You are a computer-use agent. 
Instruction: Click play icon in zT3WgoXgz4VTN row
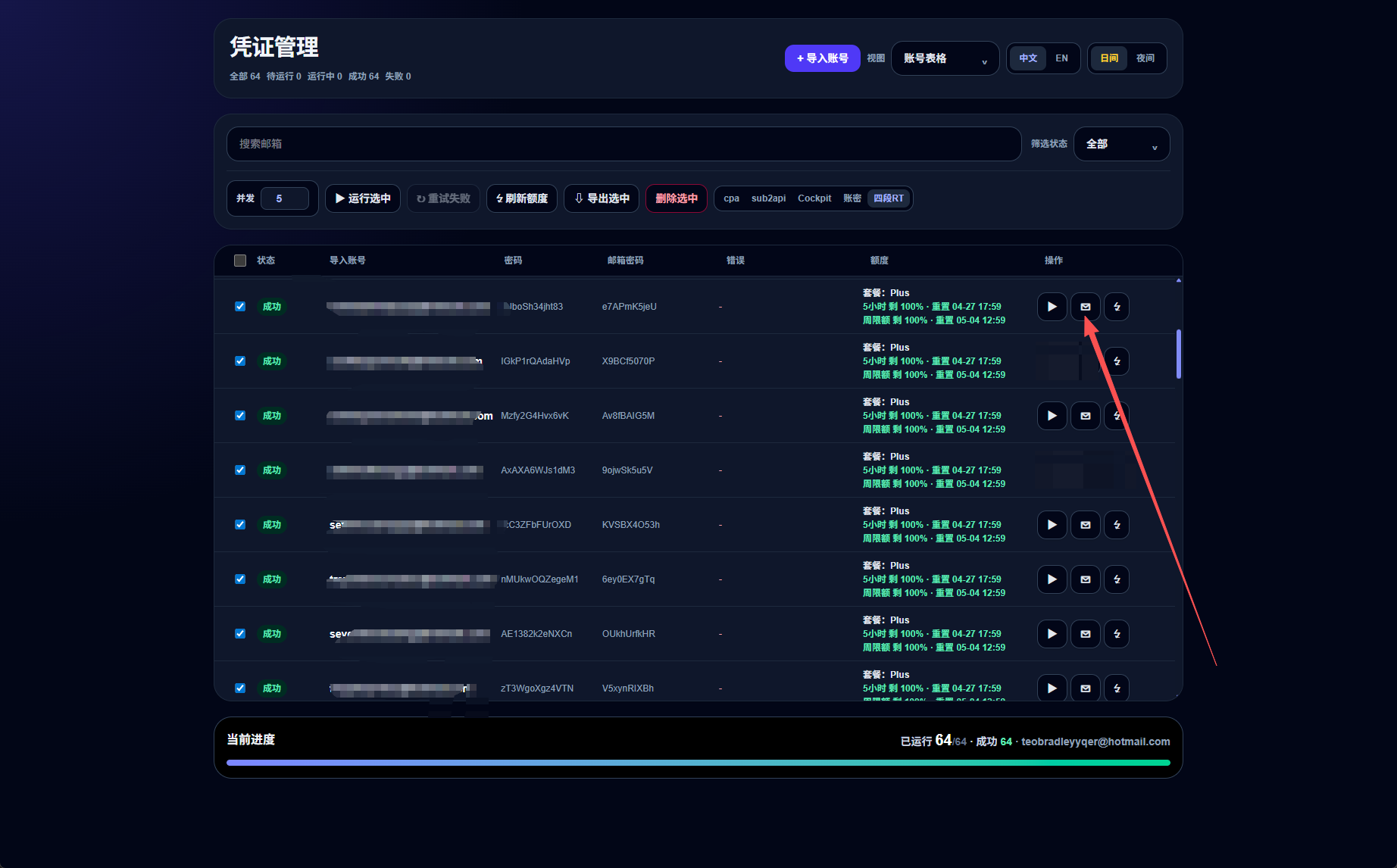pos(1052,688)
